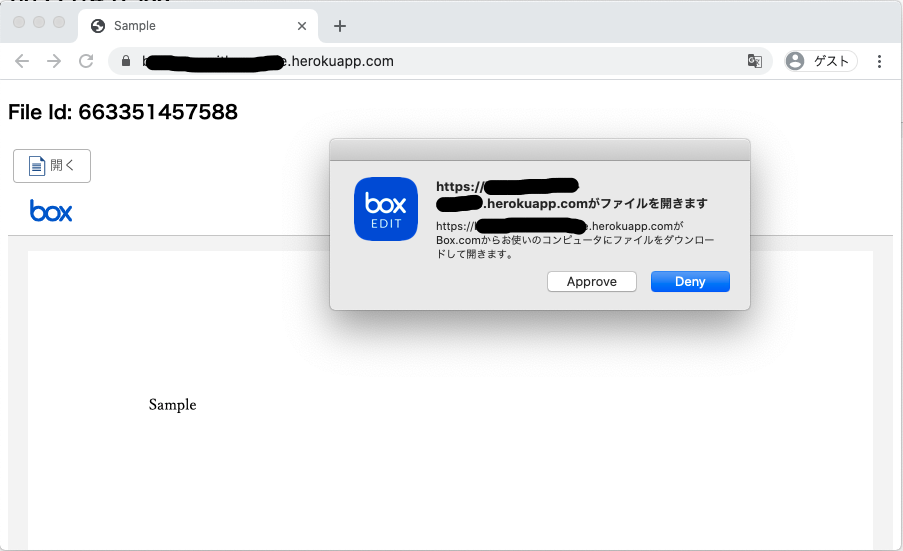
Task: Click the dialog's gray title bar
Action: point(540,150)
